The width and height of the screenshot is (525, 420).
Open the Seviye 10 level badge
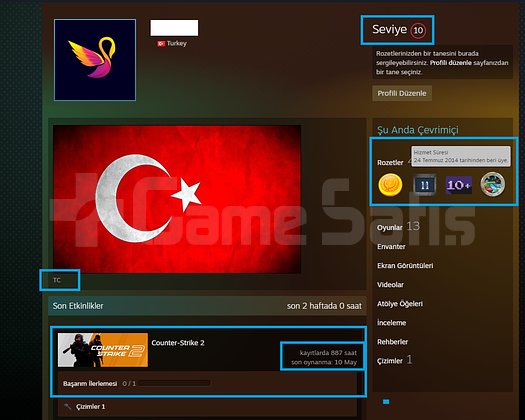click(x=398, y=30)
